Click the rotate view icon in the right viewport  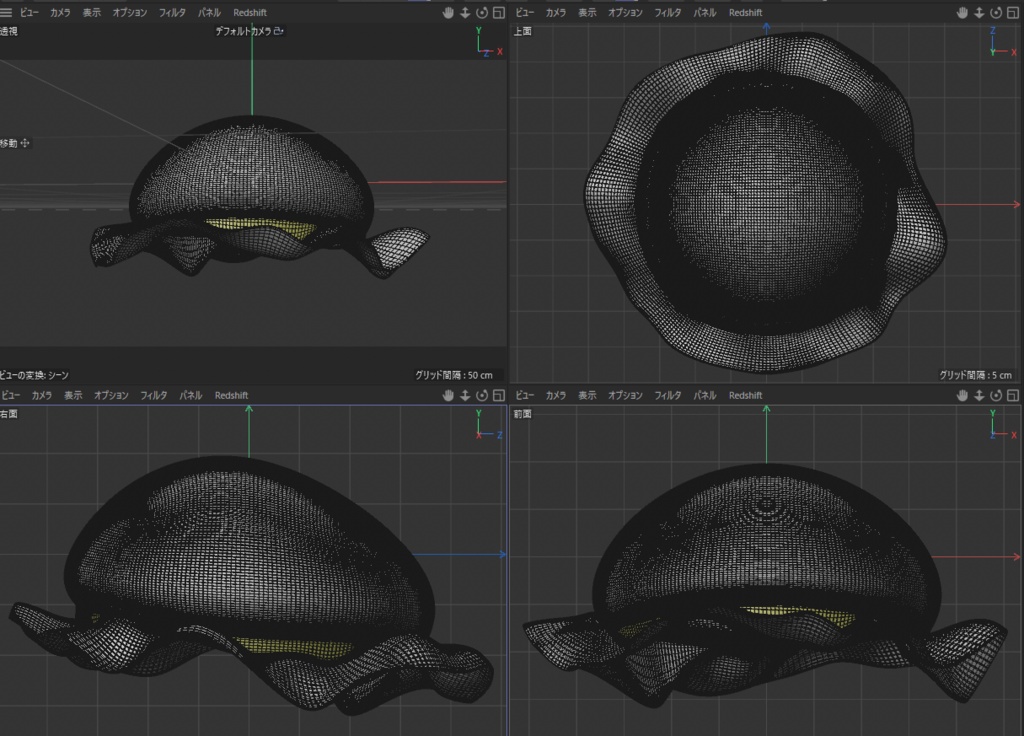tap(481, 395)
